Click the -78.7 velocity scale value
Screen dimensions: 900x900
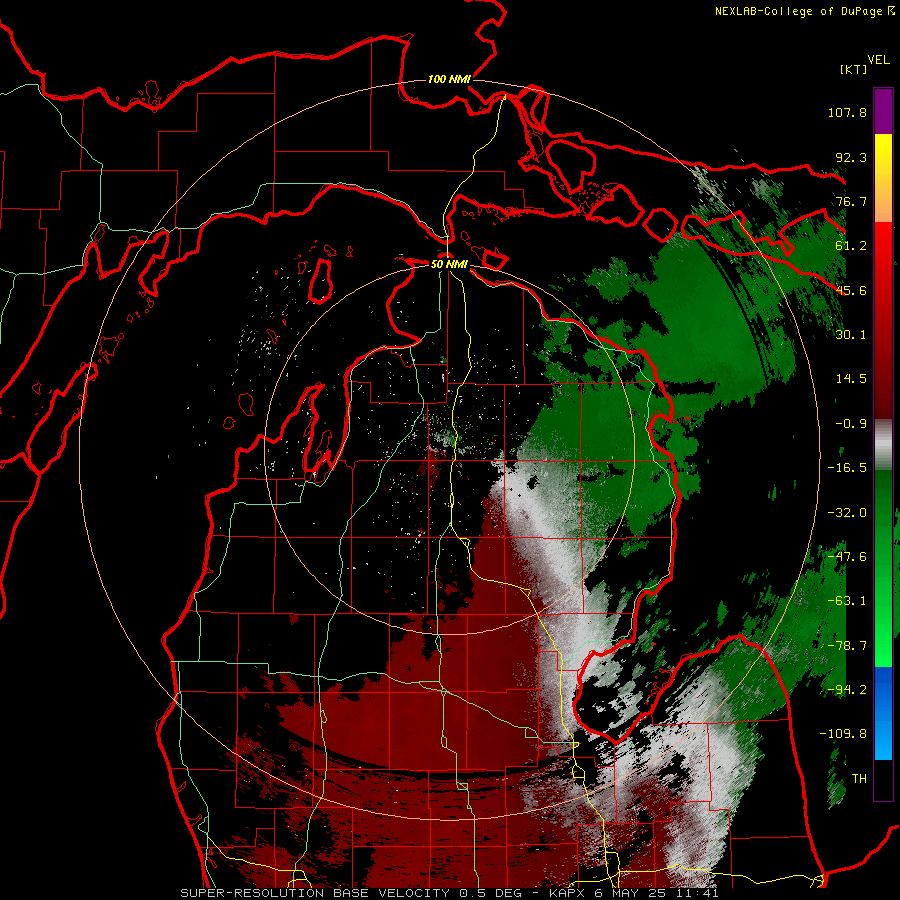[x=847, y=646]
